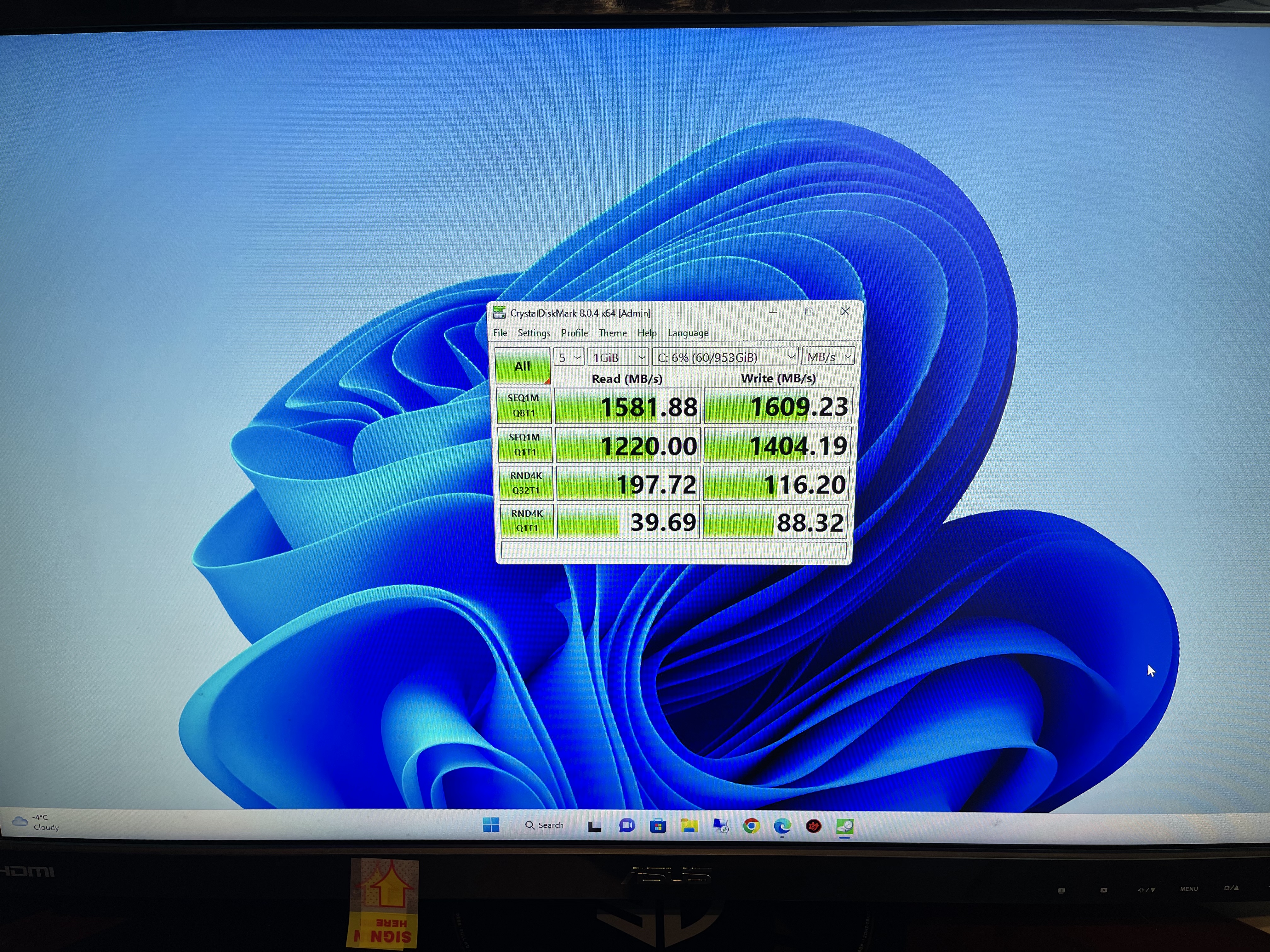Open the File menu in CrystalDiskMark
The width and height of the screenshot is (1270, 952).
click(500, 333)
